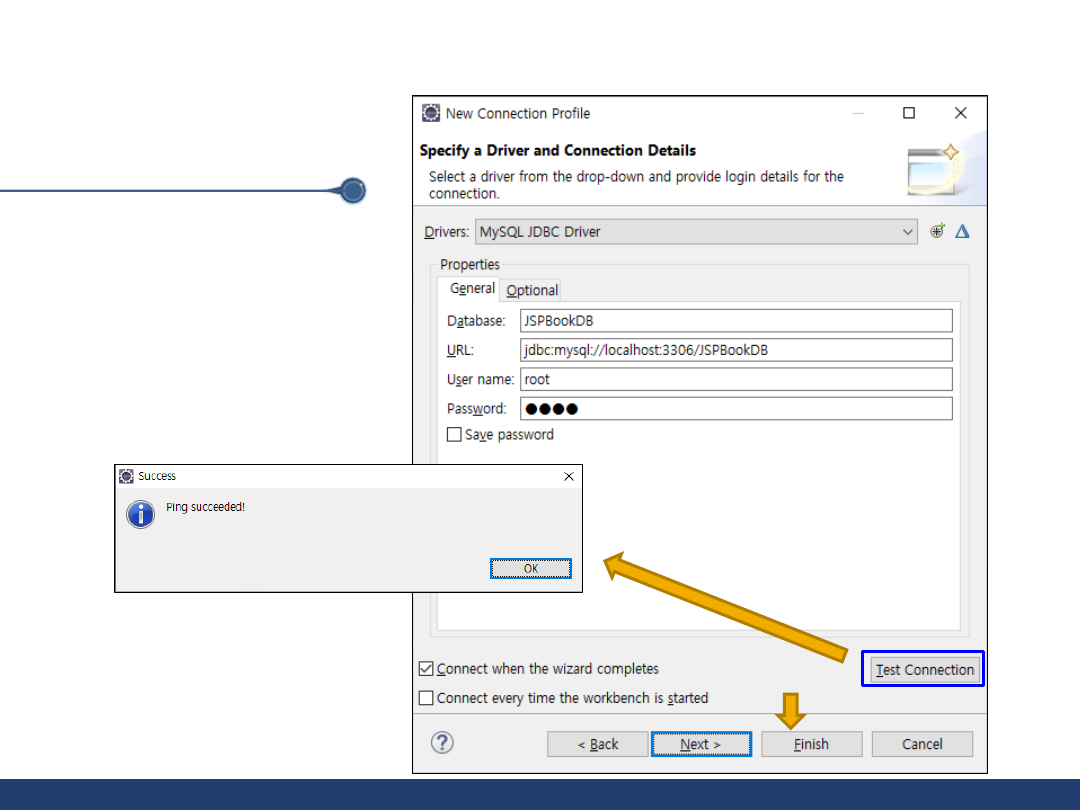Close the Success dialog with X

point(568,477)
